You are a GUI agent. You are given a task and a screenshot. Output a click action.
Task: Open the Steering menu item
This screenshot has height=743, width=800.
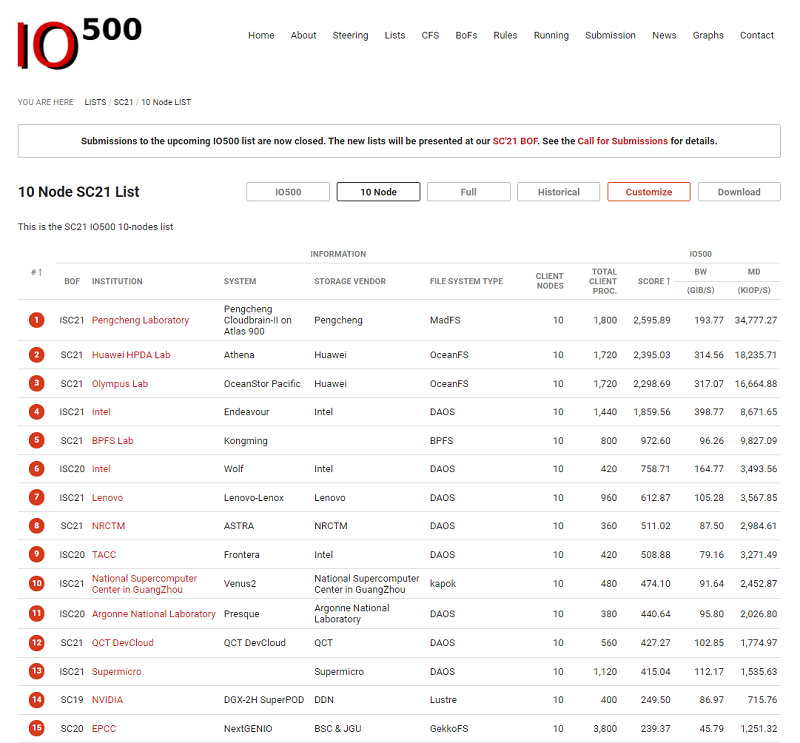tap(350, 35)
